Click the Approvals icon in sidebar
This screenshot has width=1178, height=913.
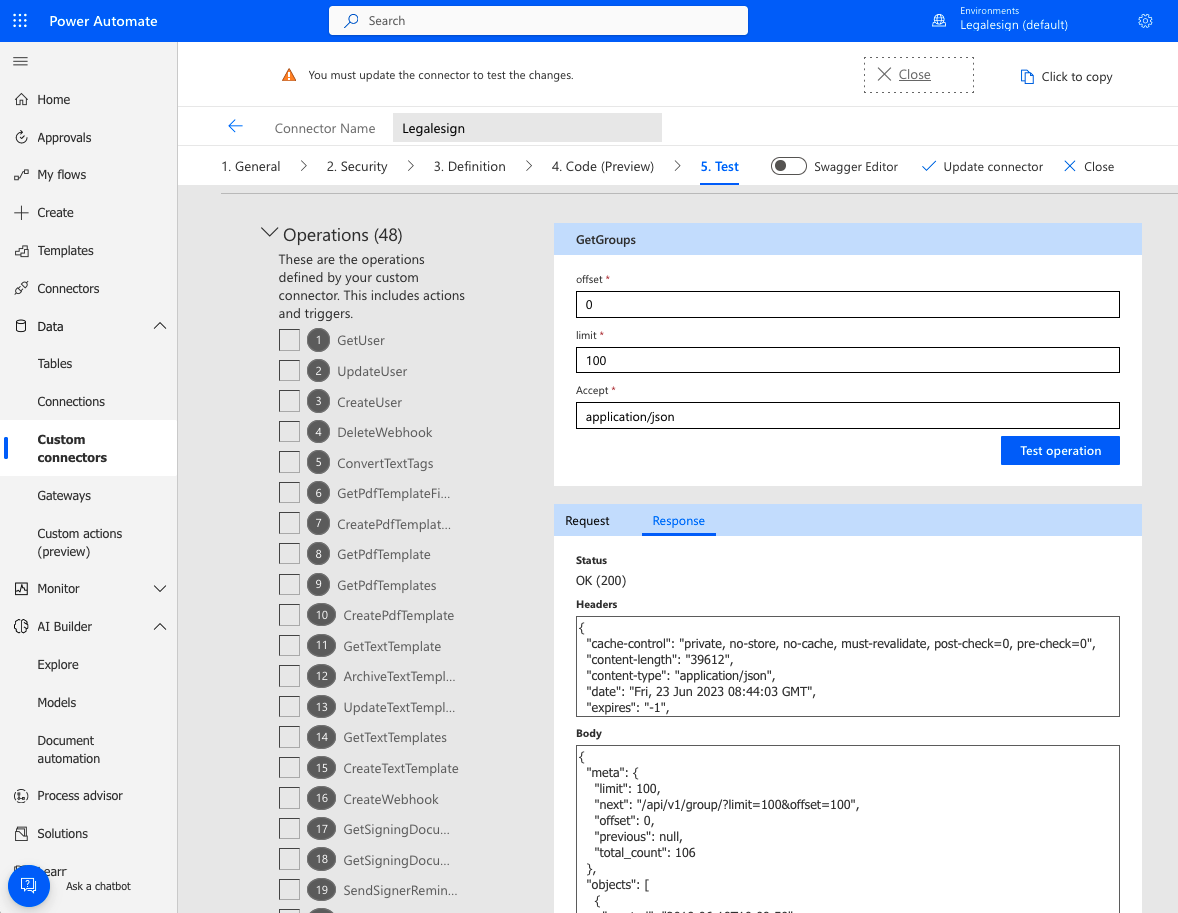(21, 138)
